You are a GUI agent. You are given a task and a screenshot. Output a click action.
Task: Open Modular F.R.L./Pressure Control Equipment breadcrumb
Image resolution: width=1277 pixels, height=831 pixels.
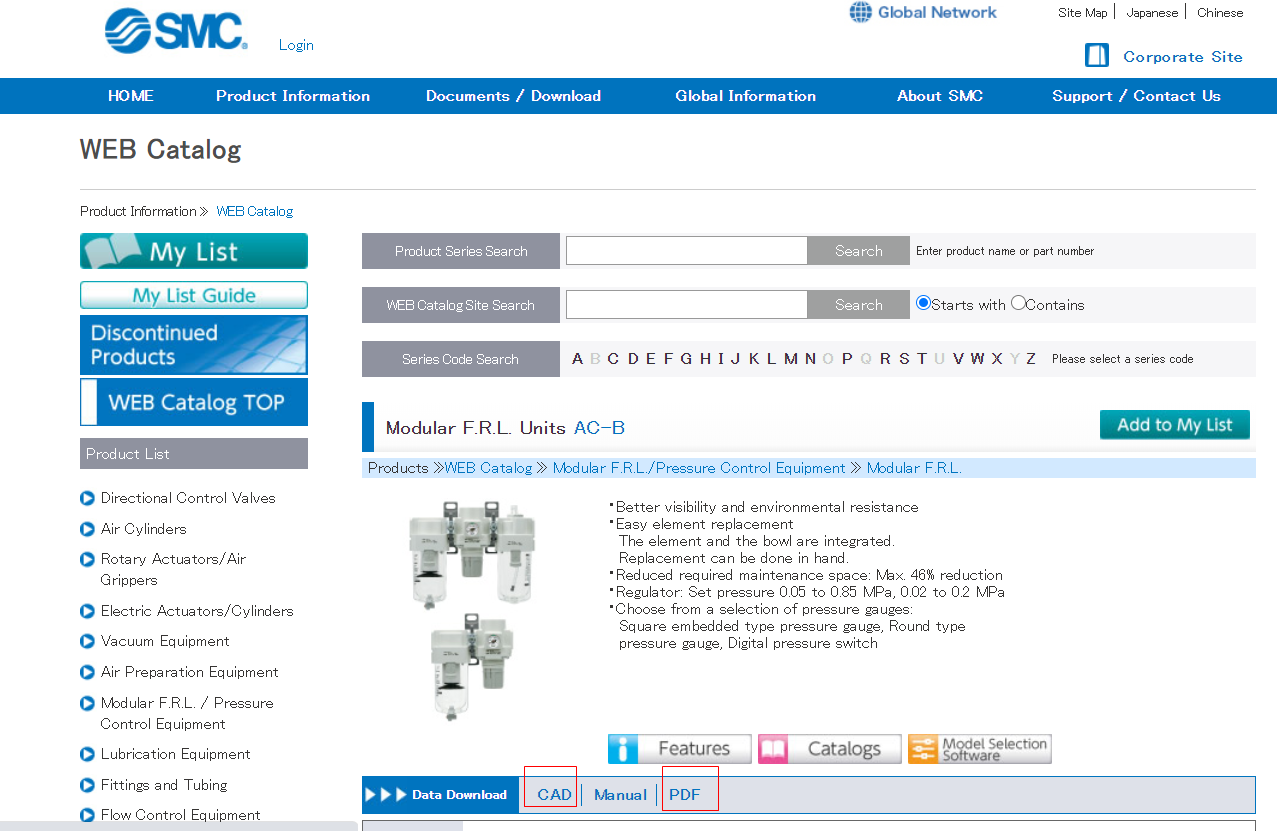699,468
